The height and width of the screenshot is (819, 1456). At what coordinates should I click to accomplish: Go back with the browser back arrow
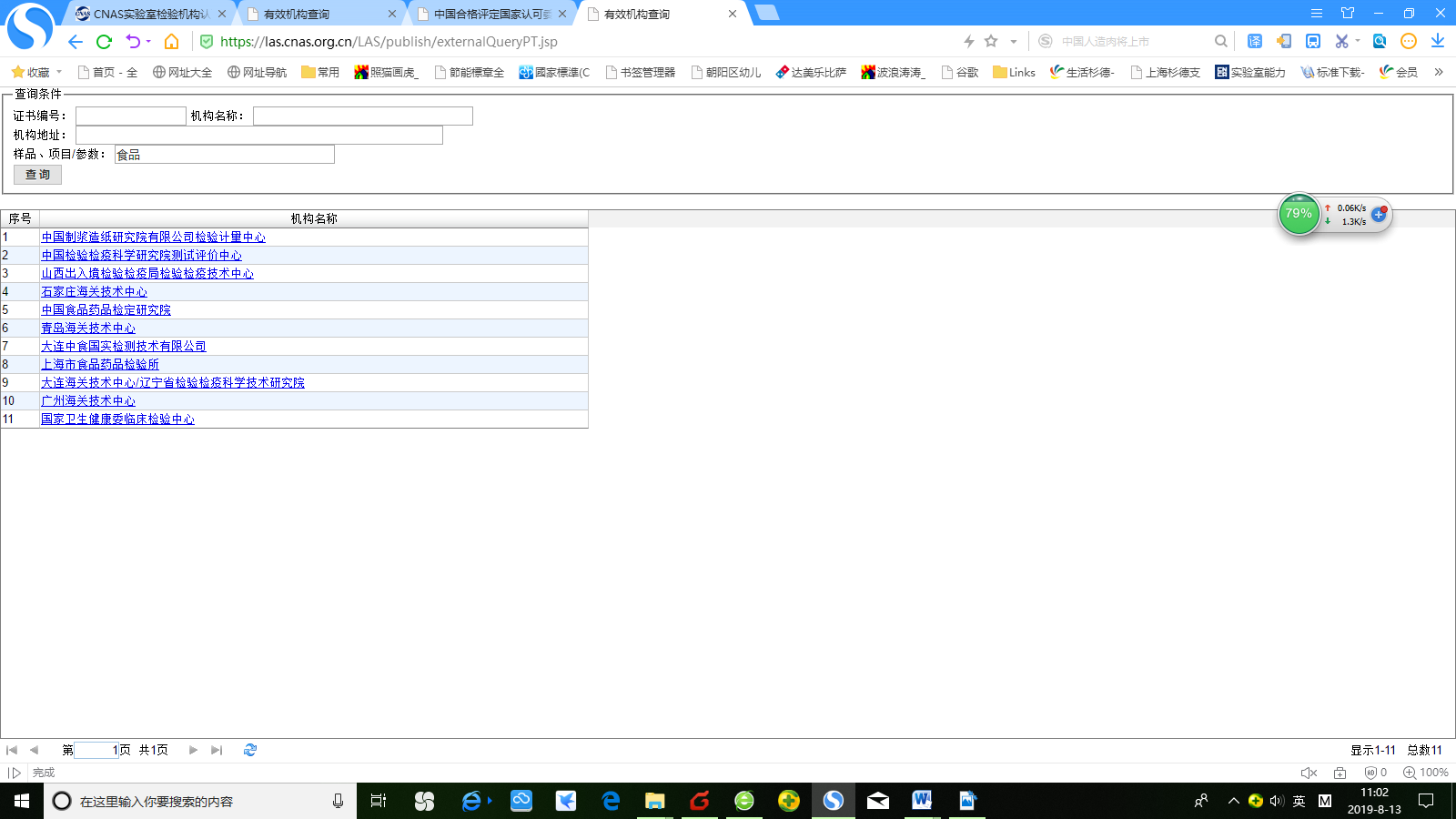click(76, 42)
